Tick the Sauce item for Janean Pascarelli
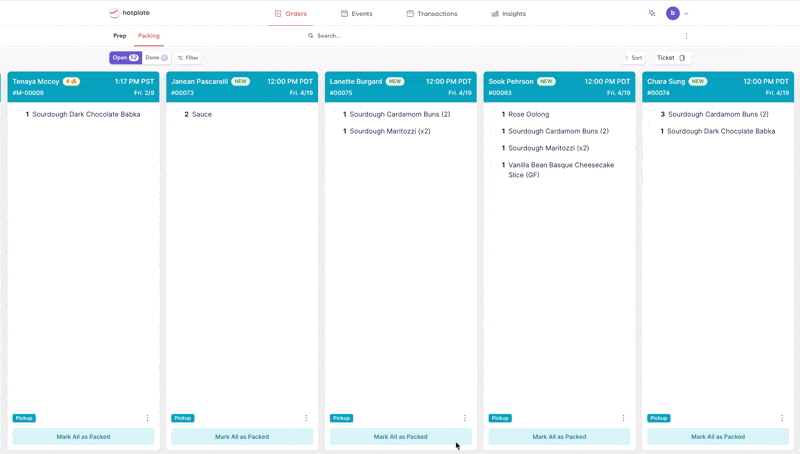 [x=177, y=115]
